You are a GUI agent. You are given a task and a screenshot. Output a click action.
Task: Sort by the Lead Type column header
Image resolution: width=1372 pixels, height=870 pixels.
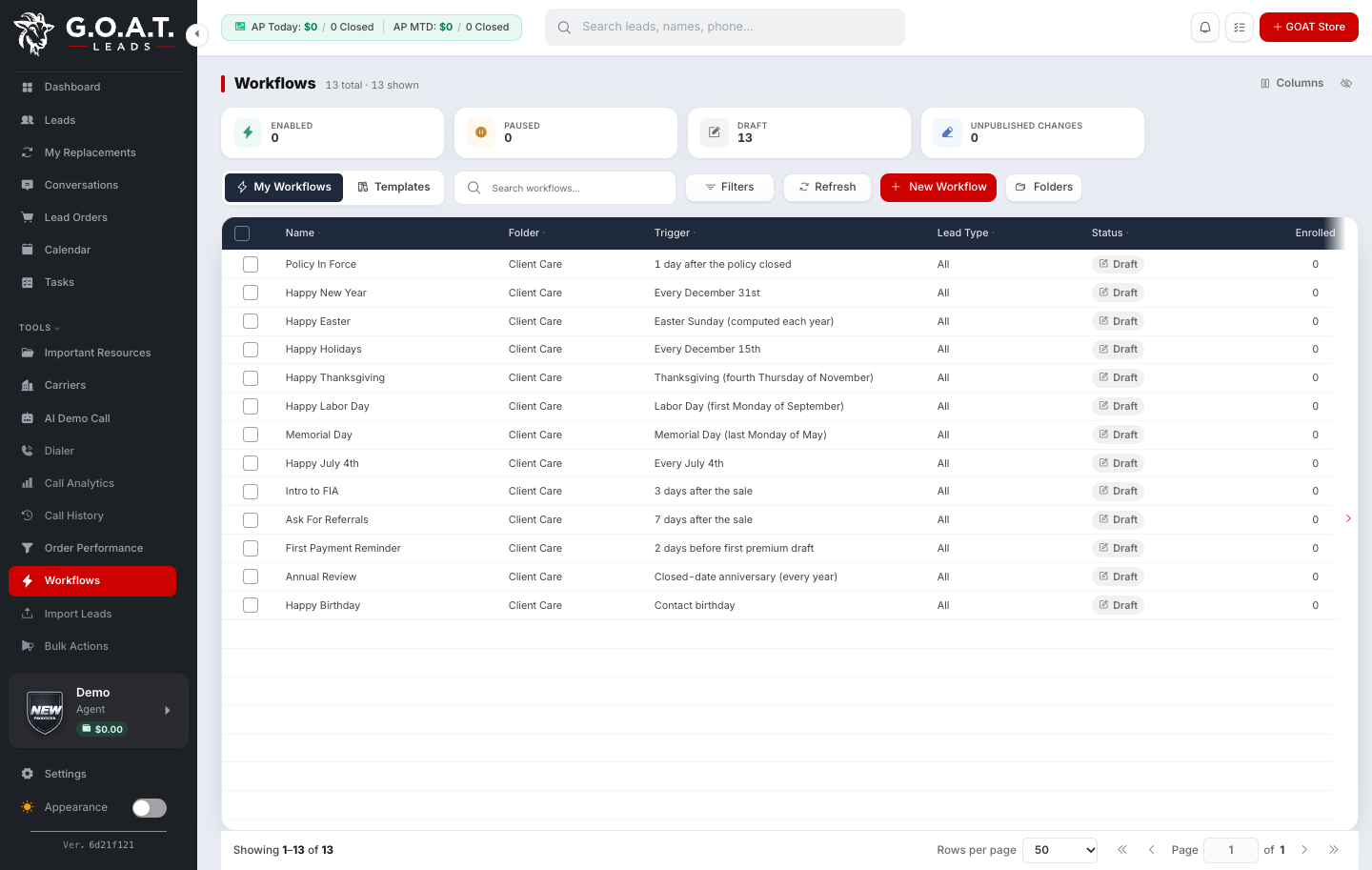[x=963, y=233]
